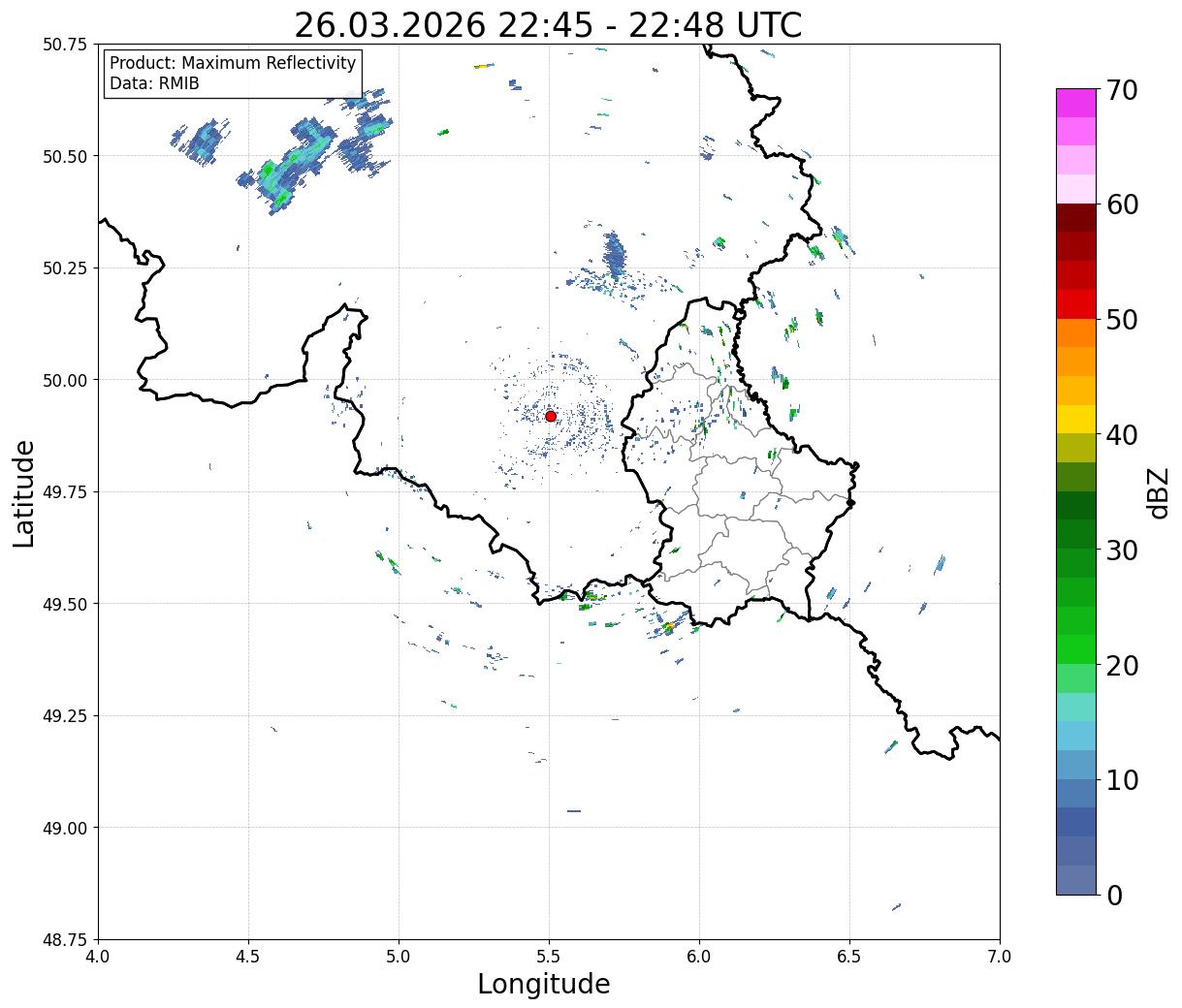
Task: Click the magenta top swatch of the colorbar
Action: [1076, 103]
